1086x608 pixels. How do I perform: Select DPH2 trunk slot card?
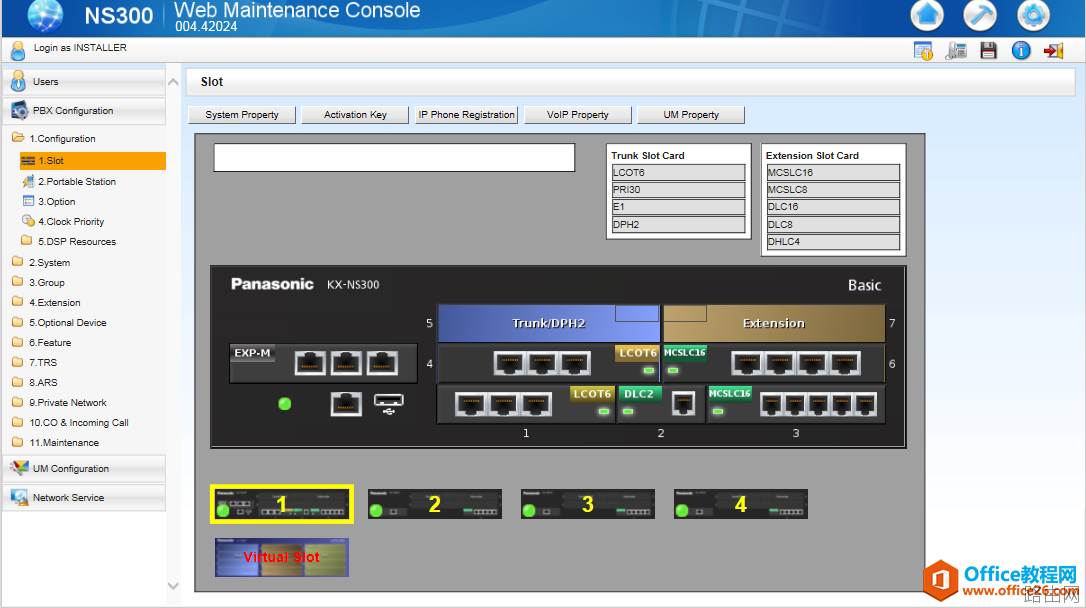coord(678,224)
